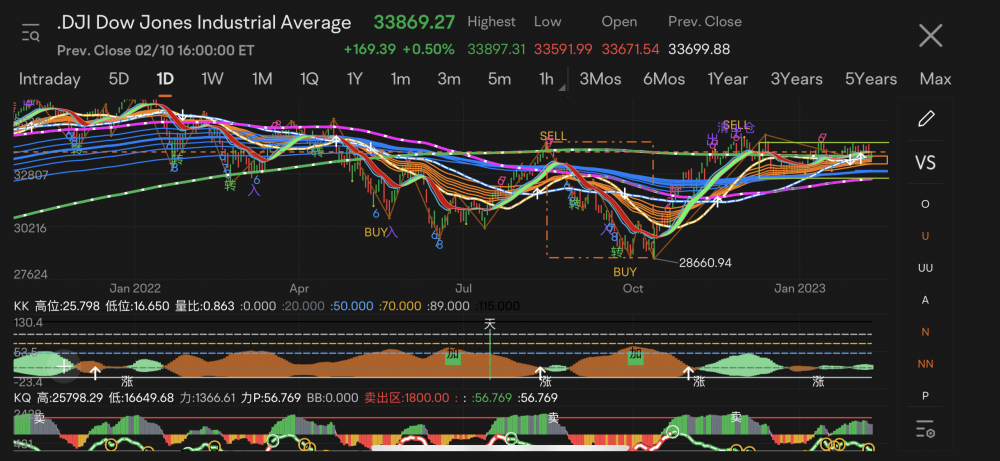The width and height of the screenshot is (1000, 461).
Task: Open indicator settings icon at bottom right
Action: pyautogui.click(x=926, y=430)
